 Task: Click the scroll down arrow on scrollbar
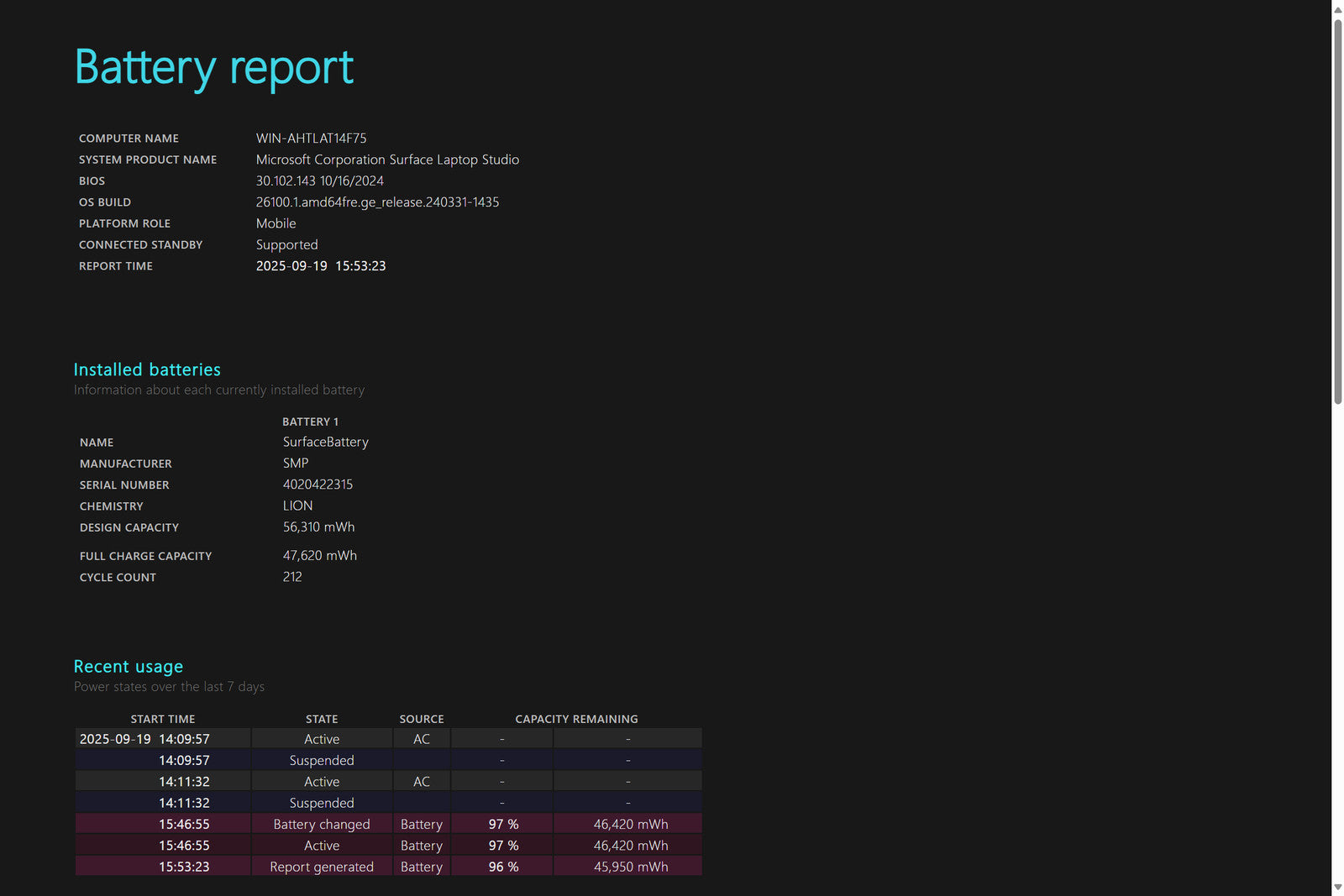pos(1337,887)
